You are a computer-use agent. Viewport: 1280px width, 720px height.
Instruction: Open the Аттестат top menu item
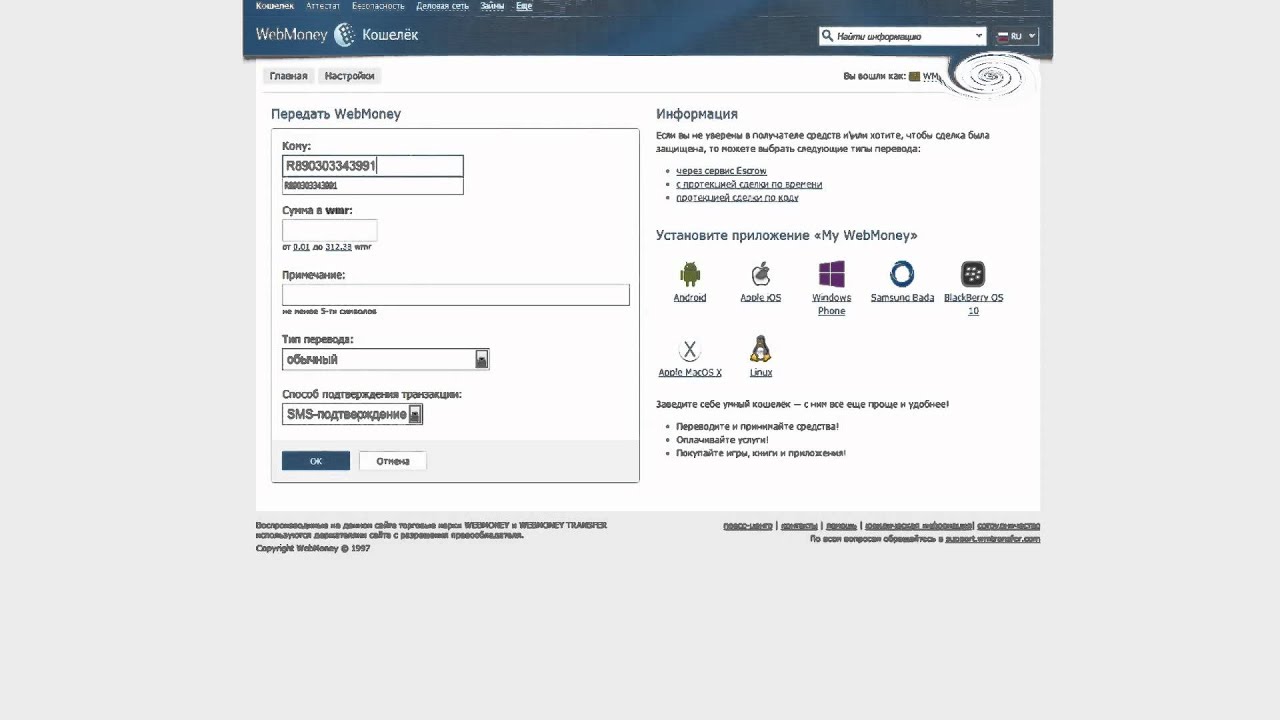[323, 6]
